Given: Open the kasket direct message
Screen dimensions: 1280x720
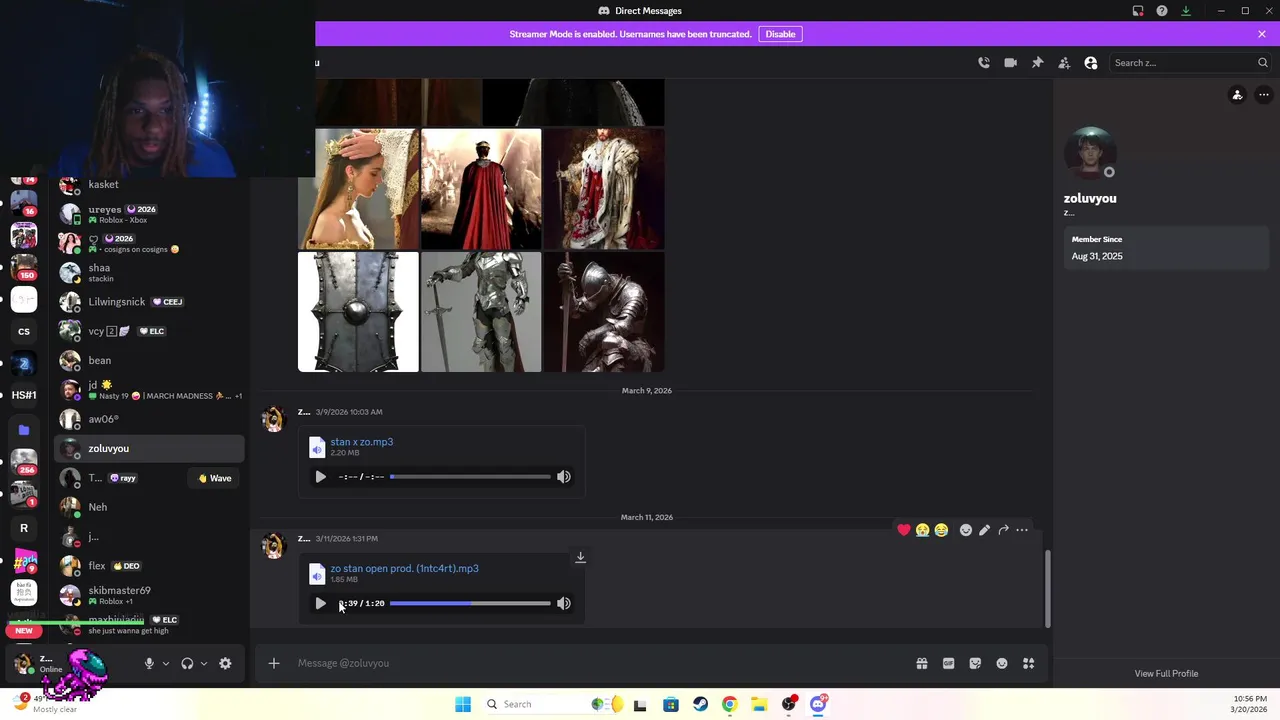Looking at the screenshot, I should [x=150, y=185].
